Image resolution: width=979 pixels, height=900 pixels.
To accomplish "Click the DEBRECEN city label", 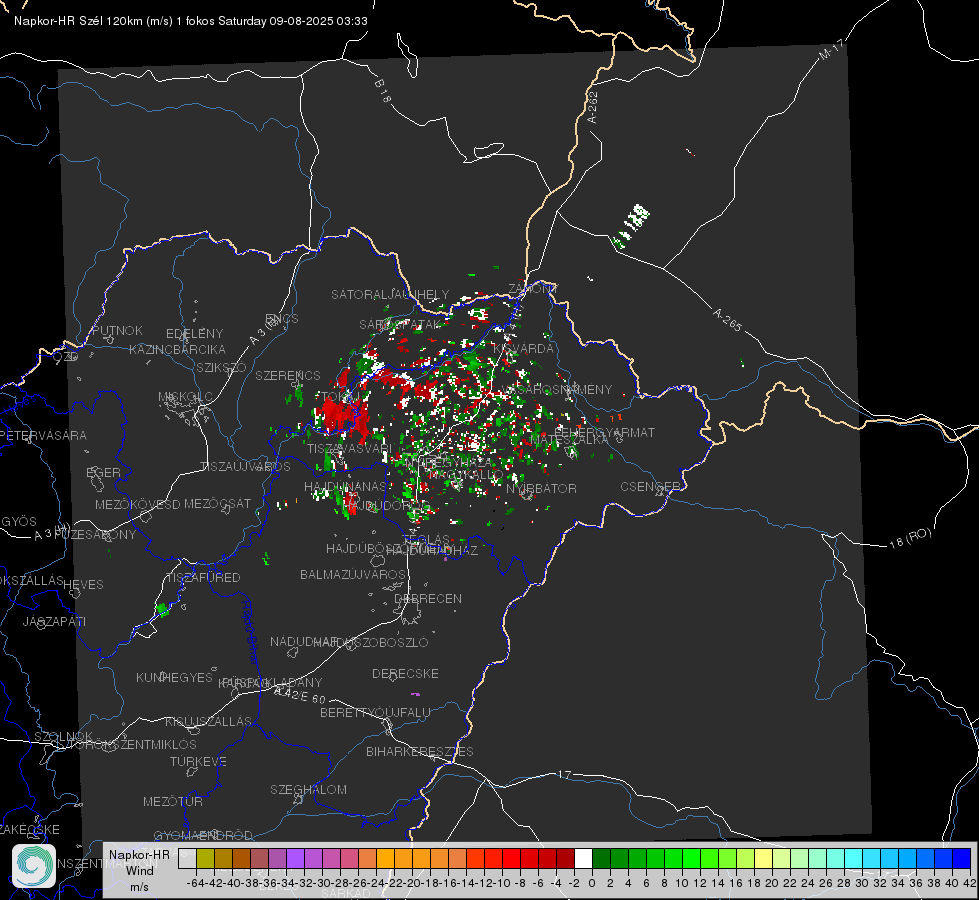I will [428, 598].
